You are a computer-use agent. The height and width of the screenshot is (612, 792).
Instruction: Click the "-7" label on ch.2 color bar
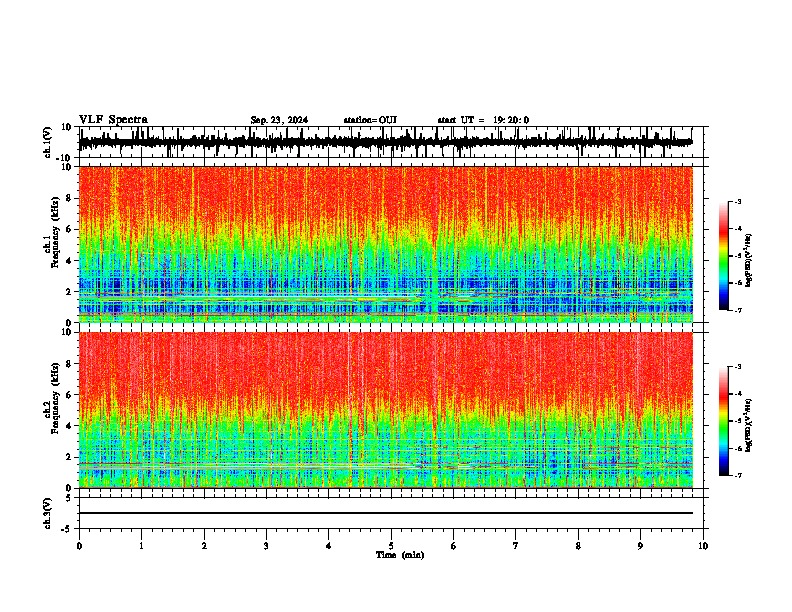(738, 475)
